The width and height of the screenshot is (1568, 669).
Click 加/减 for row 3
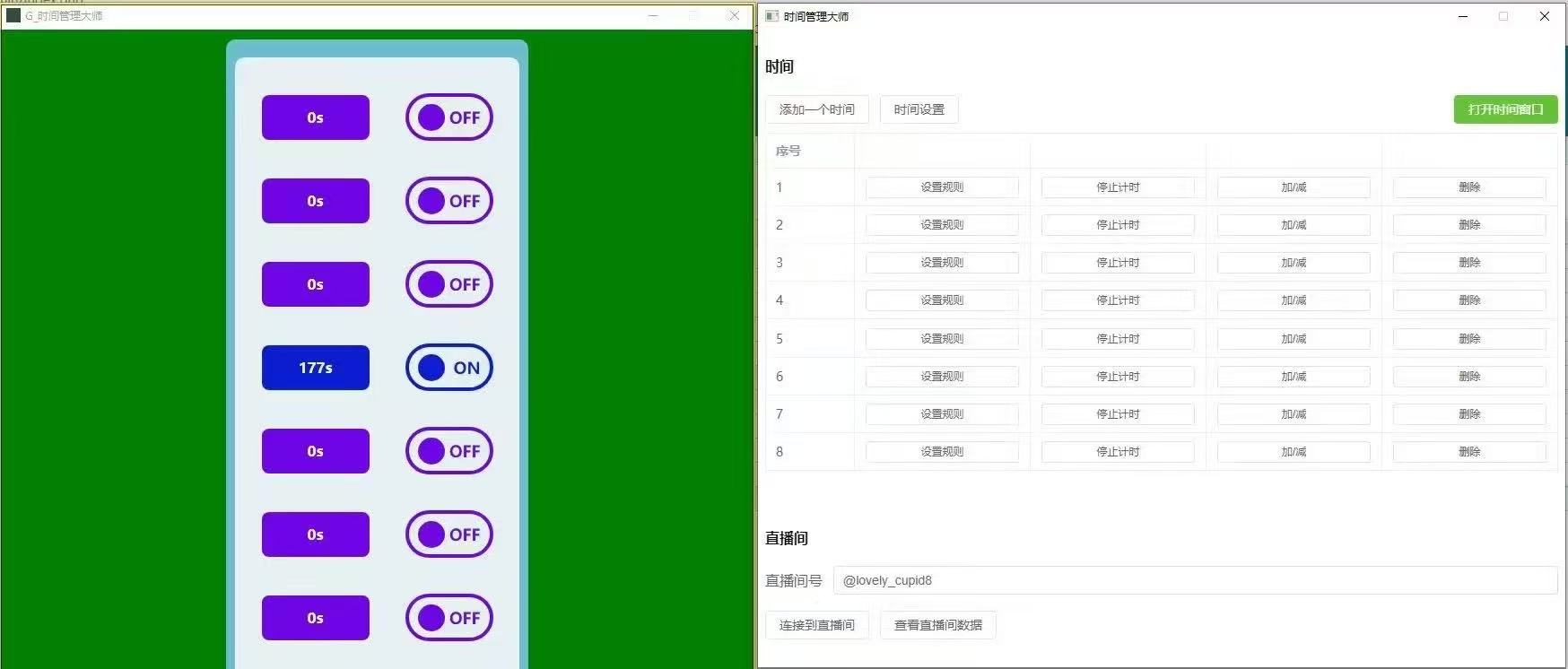(1294, 263)
